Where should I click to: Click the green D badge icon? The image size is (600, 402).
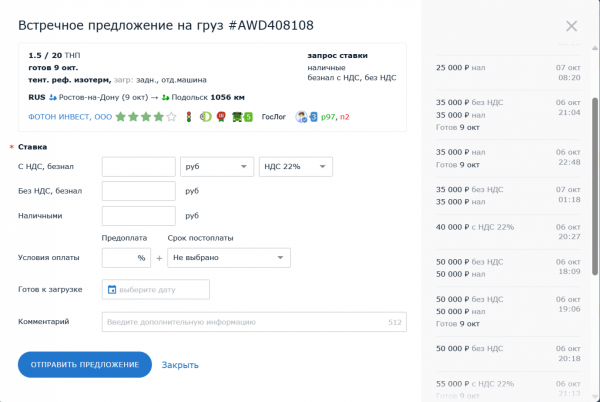pos(205,117)
